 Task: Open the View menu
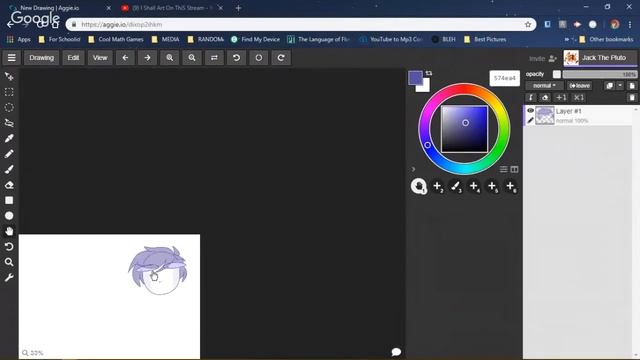pos(100,58)
